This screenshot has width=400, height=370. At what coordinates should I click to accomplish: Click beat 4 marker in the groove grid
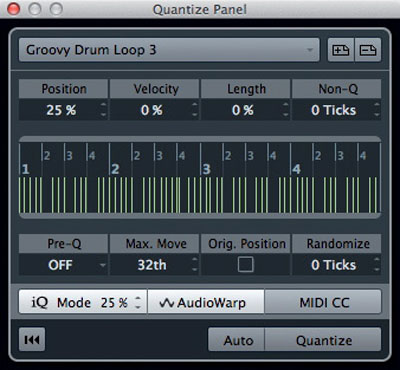tap(296, 169)
